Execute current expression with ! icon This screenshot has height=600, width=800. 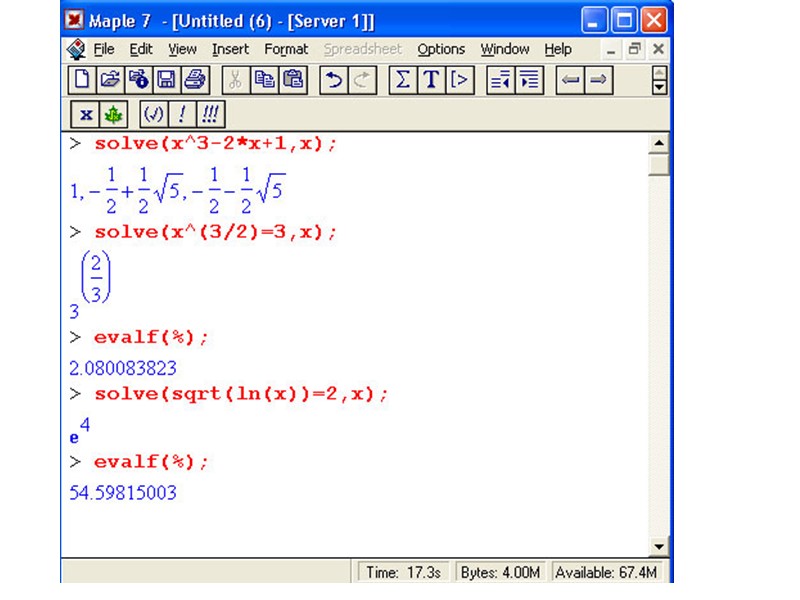[182, 114]
